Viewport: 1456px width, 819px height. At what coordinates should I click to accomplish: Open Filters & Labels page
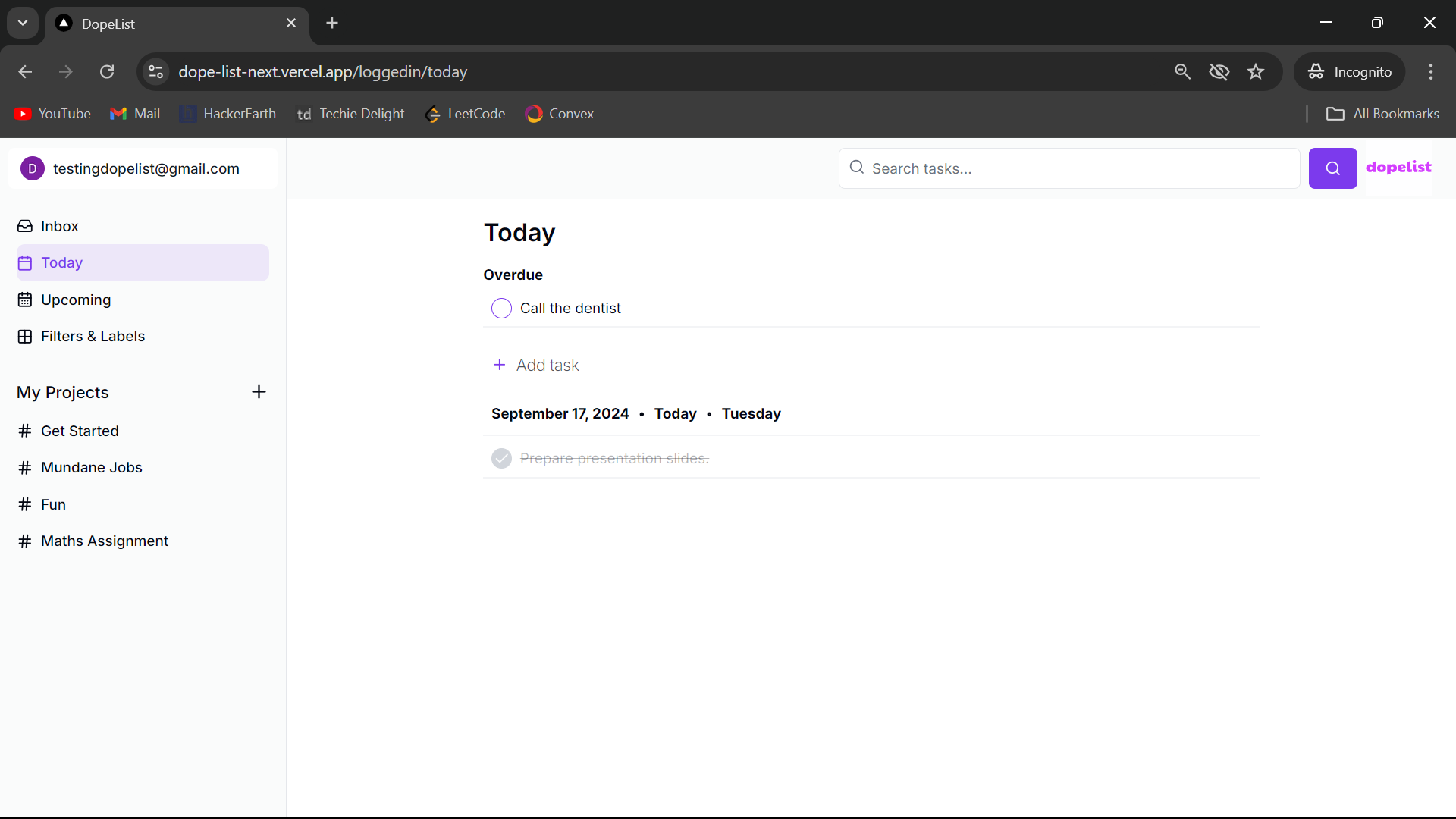tap(92, 336)
